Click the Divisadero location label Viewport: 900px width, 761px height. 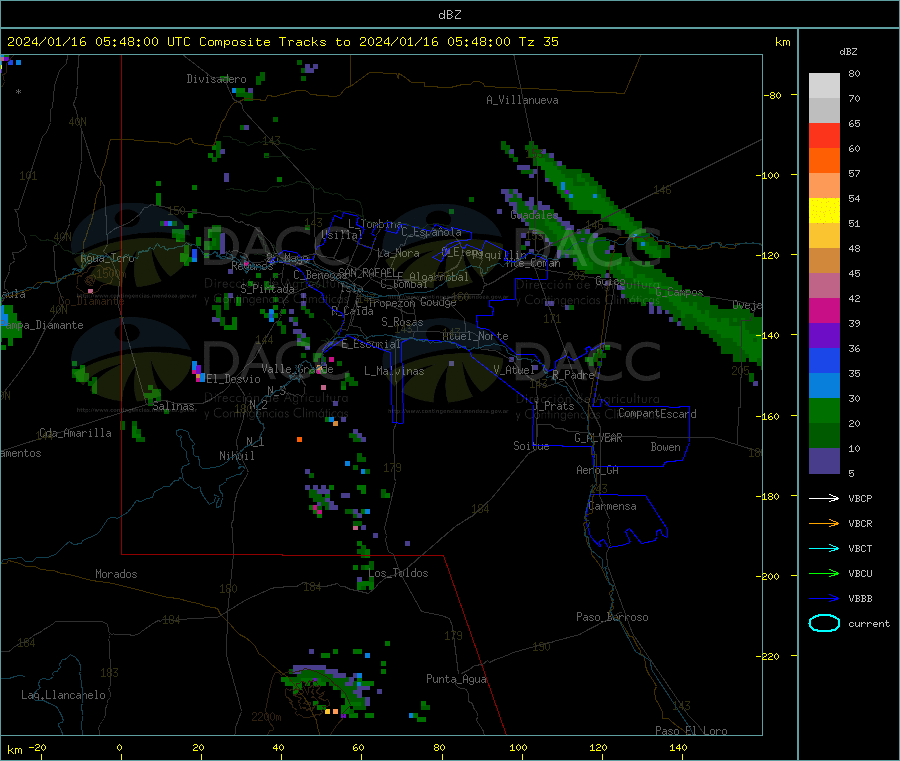tap(216, 79)
